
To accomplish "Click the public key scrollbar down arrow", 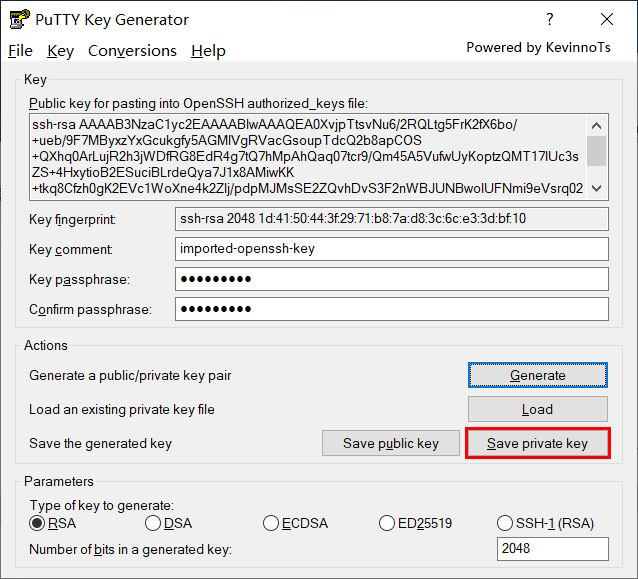I will point(596,188).
